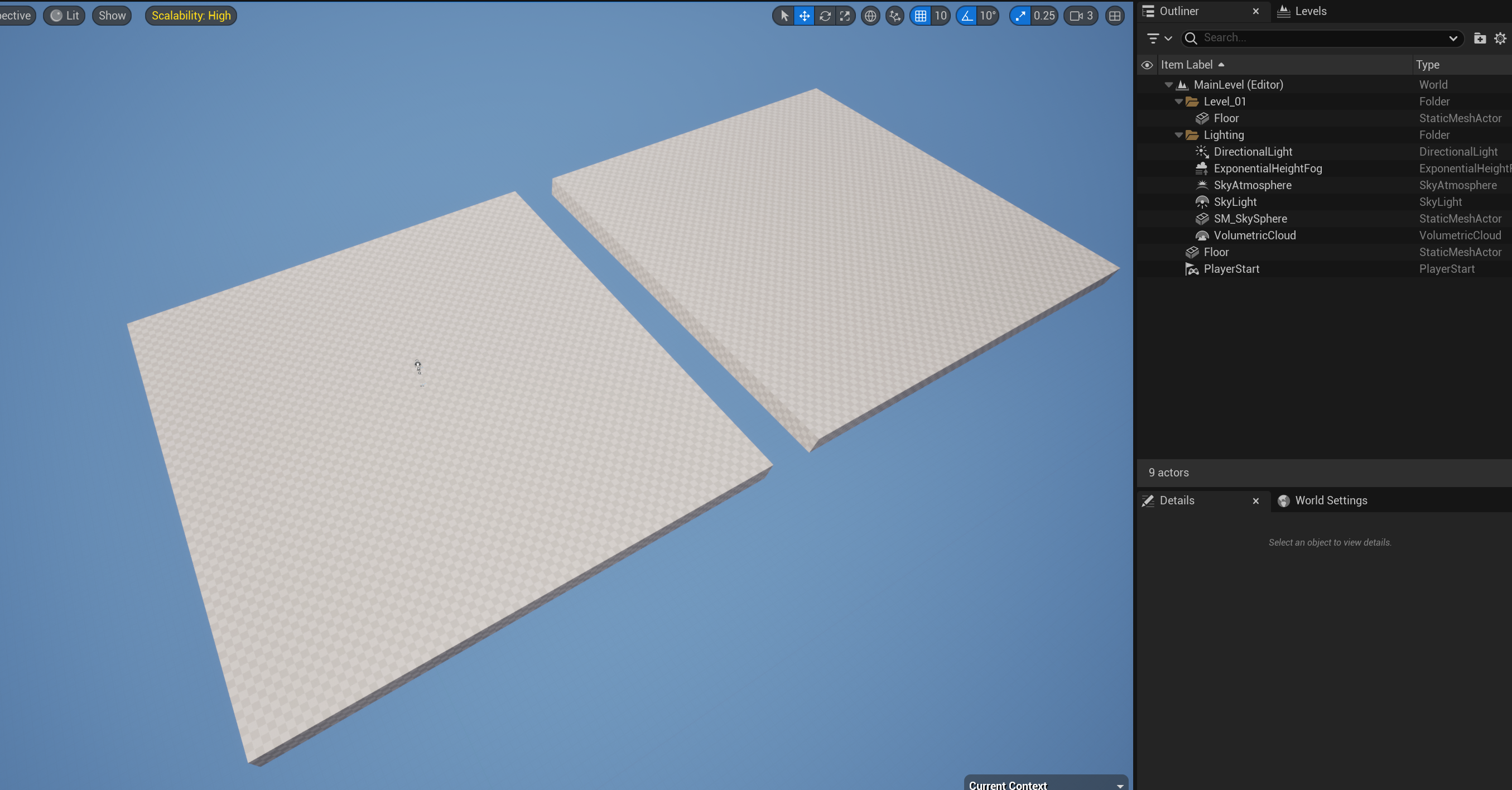Viewport: 1512px width, 790px height.
Task: Open the Show viewport menu
Action: click(112, 16)
